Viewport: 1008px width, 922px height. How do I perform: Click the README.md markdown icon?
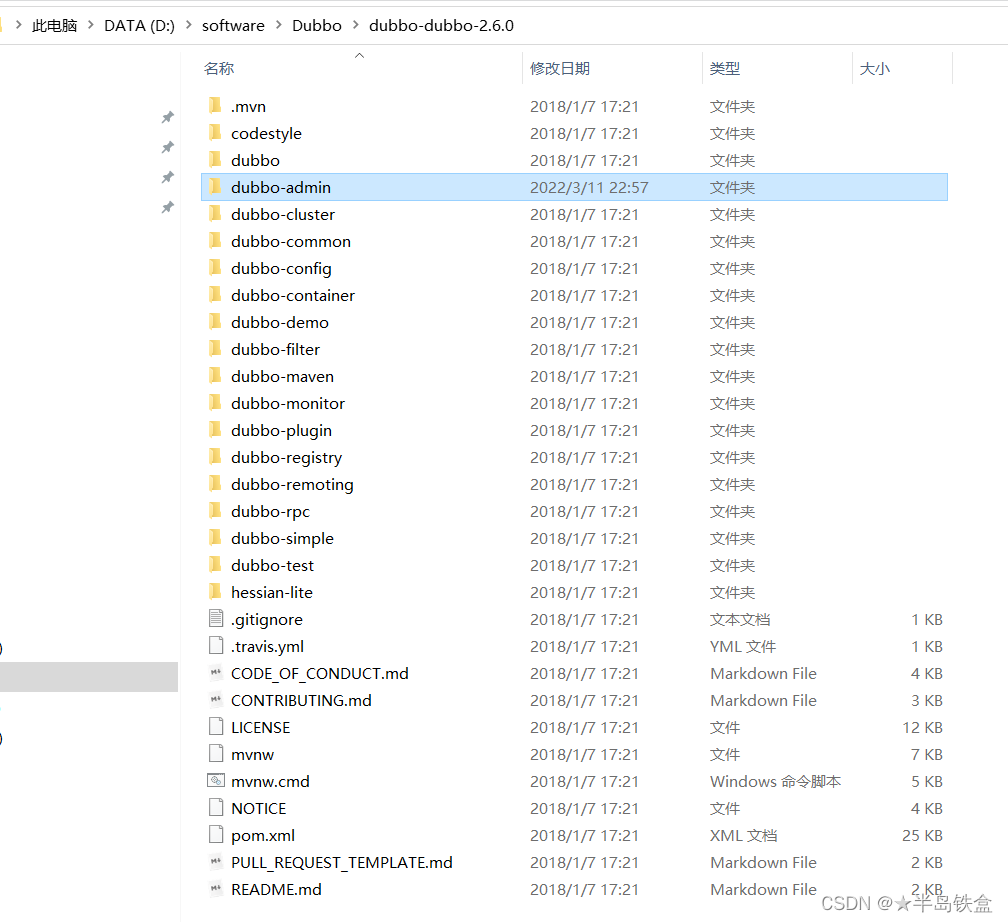[x=216, y=889]
